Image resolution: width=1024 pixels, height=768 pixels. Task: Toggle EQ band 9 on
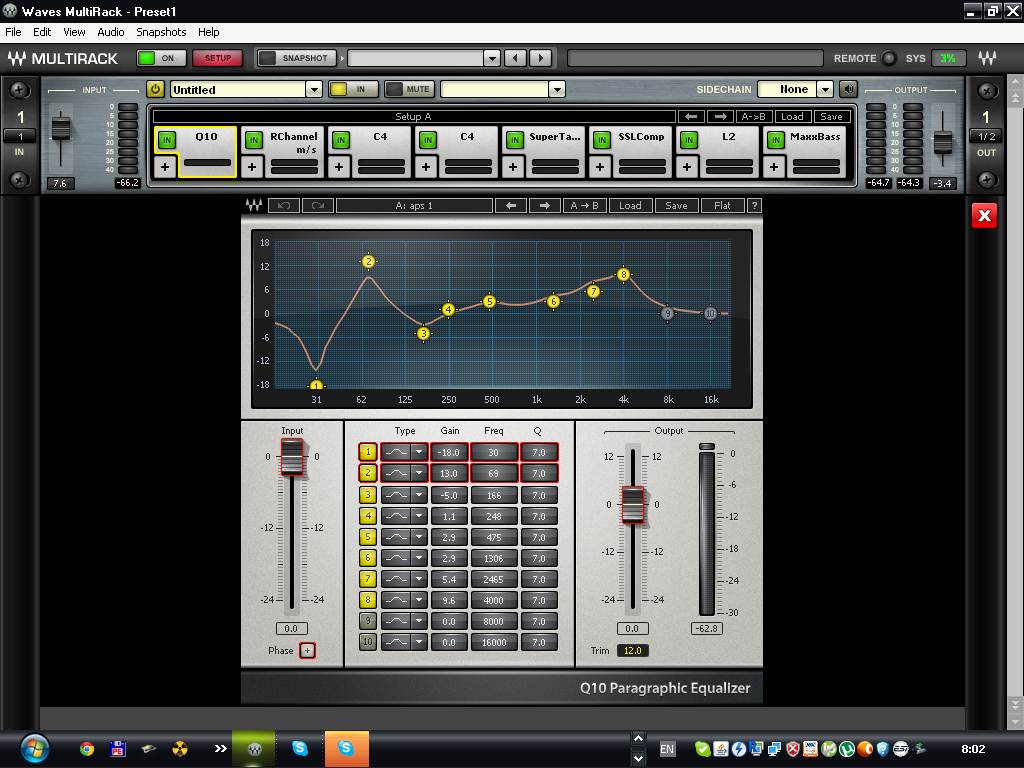[368, 621]
